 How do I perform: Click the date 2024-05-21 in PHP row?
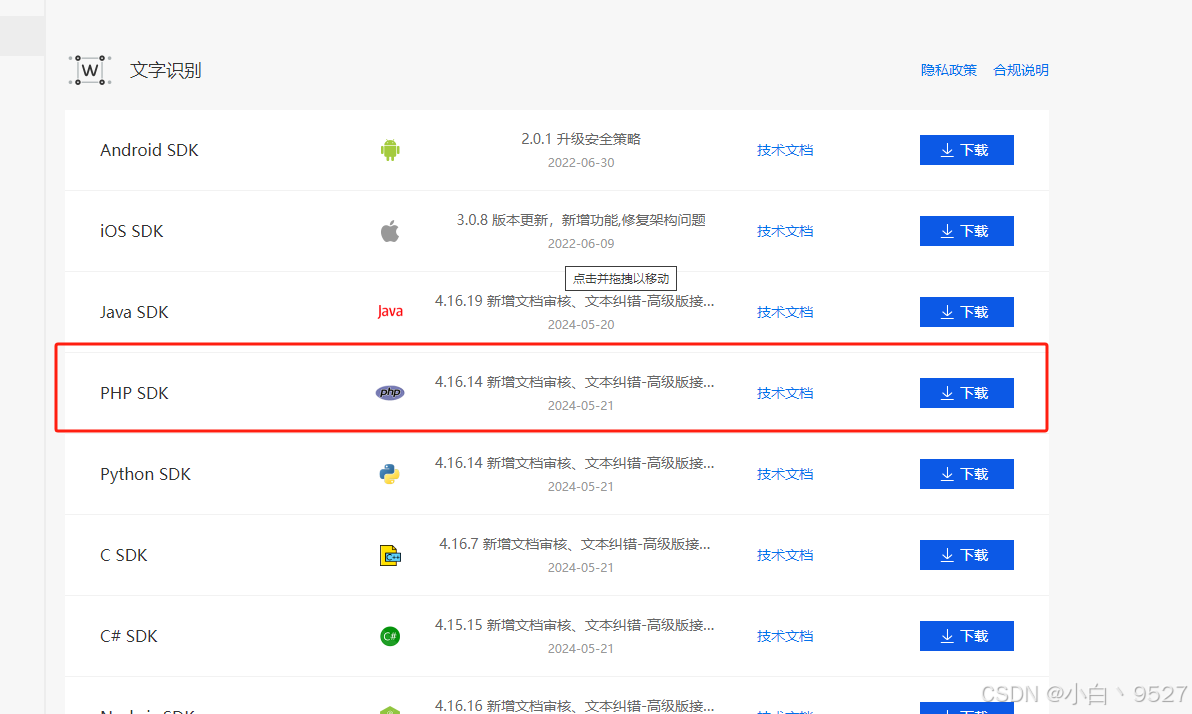[x=581, y=405]
